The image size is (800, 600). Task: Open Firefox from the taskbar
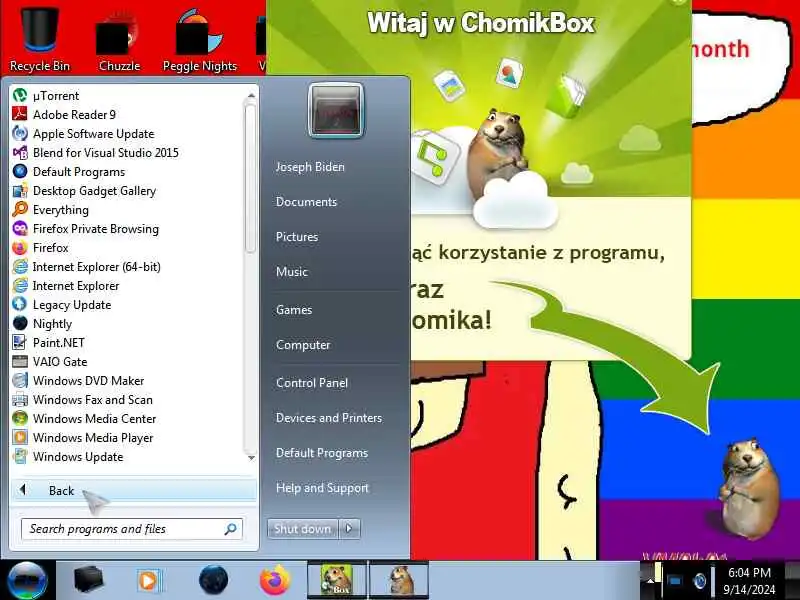274,580
